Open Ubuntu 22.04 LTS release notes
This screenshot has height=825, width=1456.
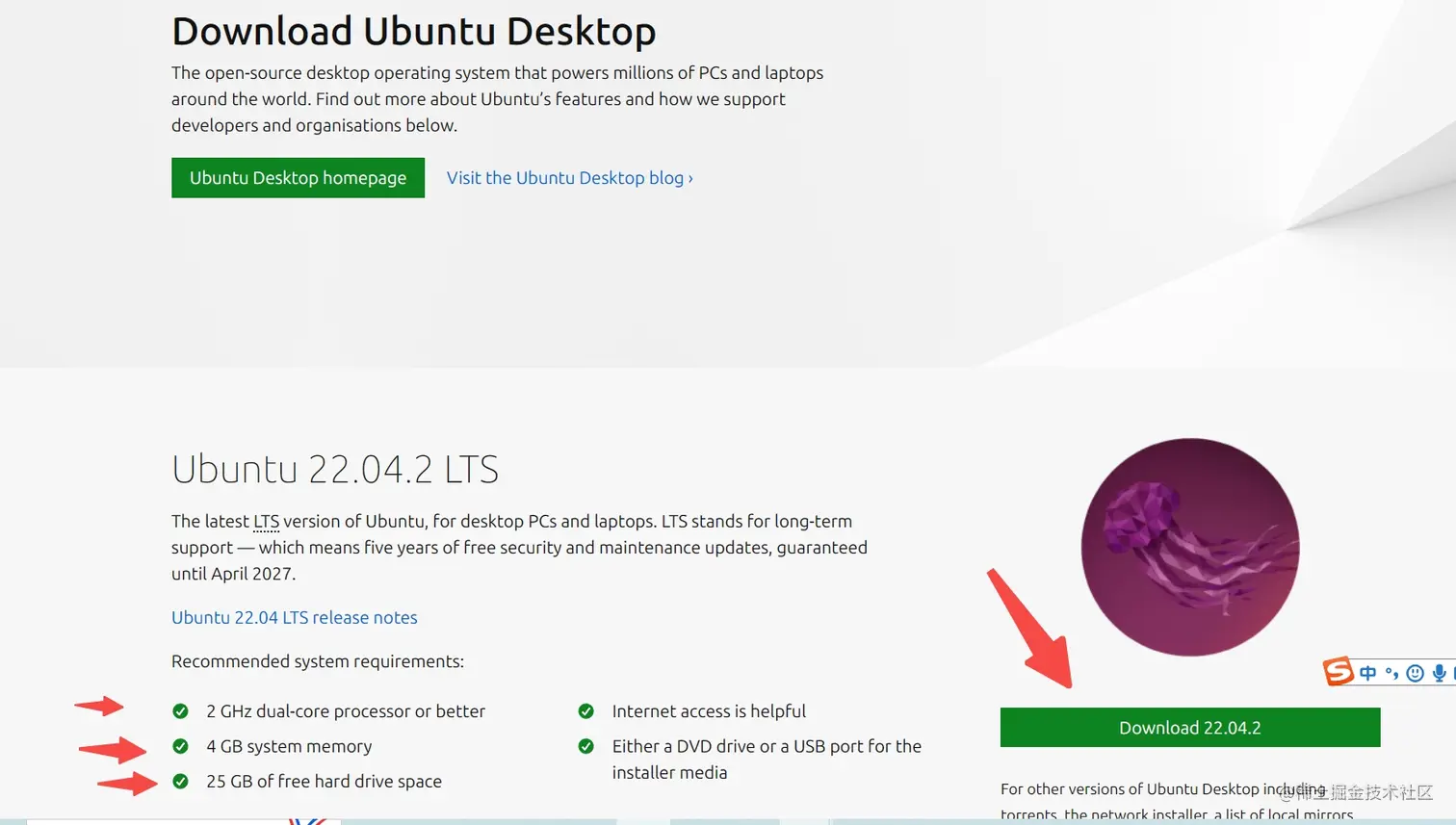pyautogui.click(x=295, y=617)
